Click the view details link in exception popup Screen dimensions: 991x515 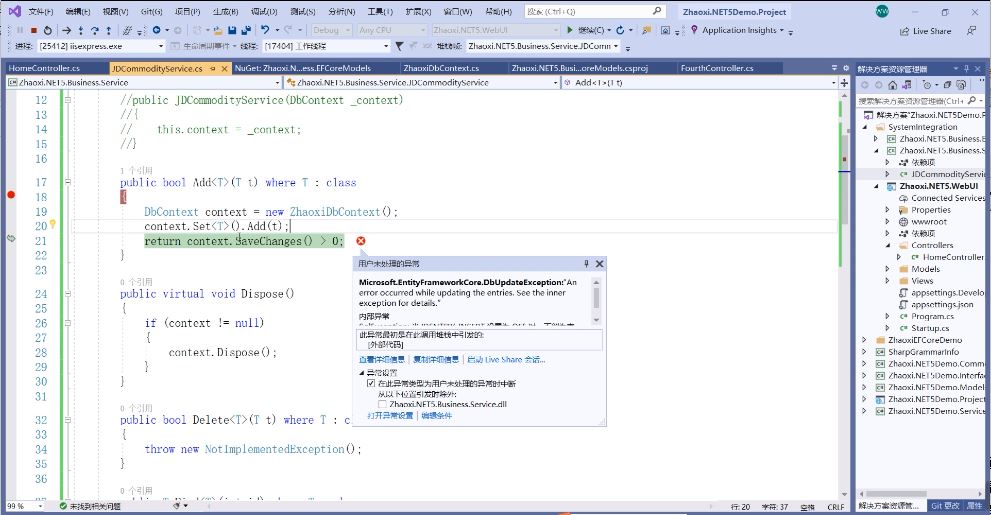[x=382, y=360]
